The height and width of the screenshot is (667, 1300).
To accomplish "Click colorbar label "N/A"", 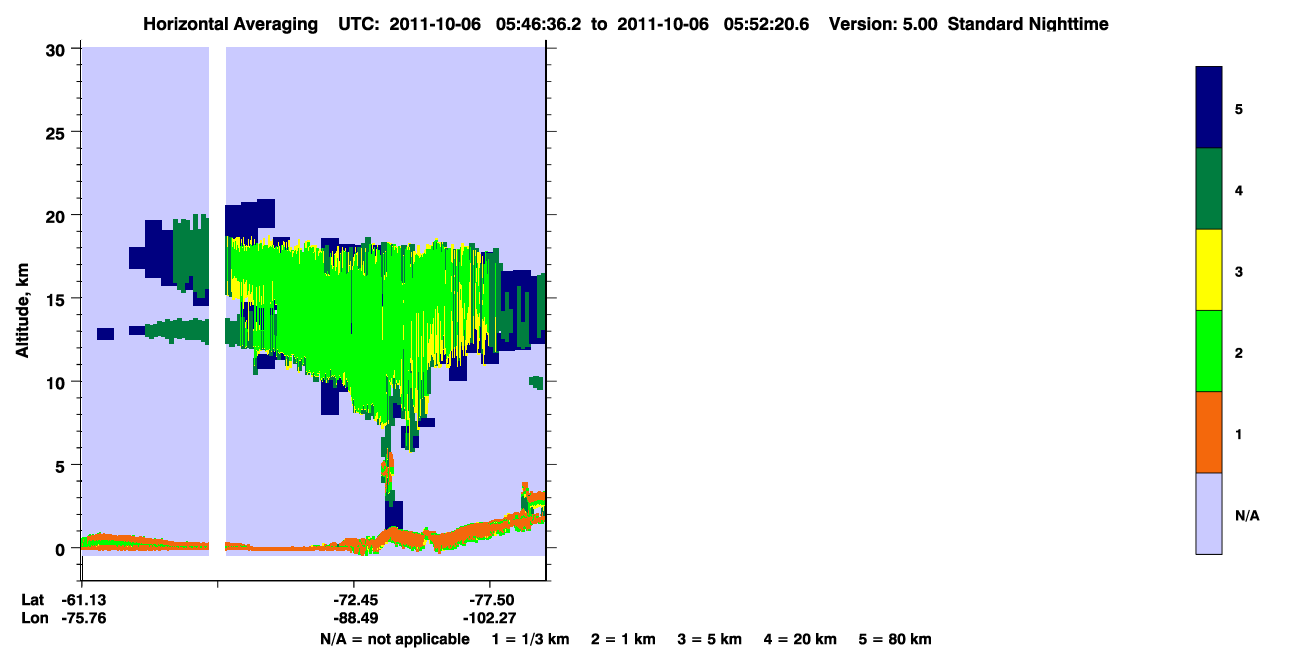I will pyautogui.click(x=1247, y=516).
